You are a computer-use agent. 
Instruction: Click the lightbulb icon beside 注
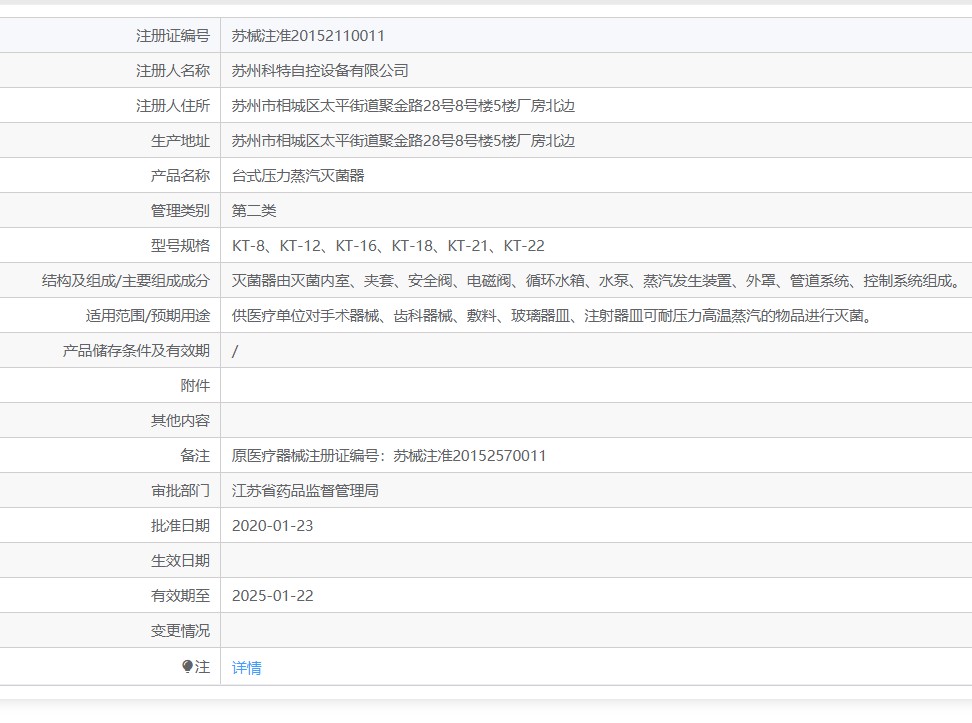187,666
